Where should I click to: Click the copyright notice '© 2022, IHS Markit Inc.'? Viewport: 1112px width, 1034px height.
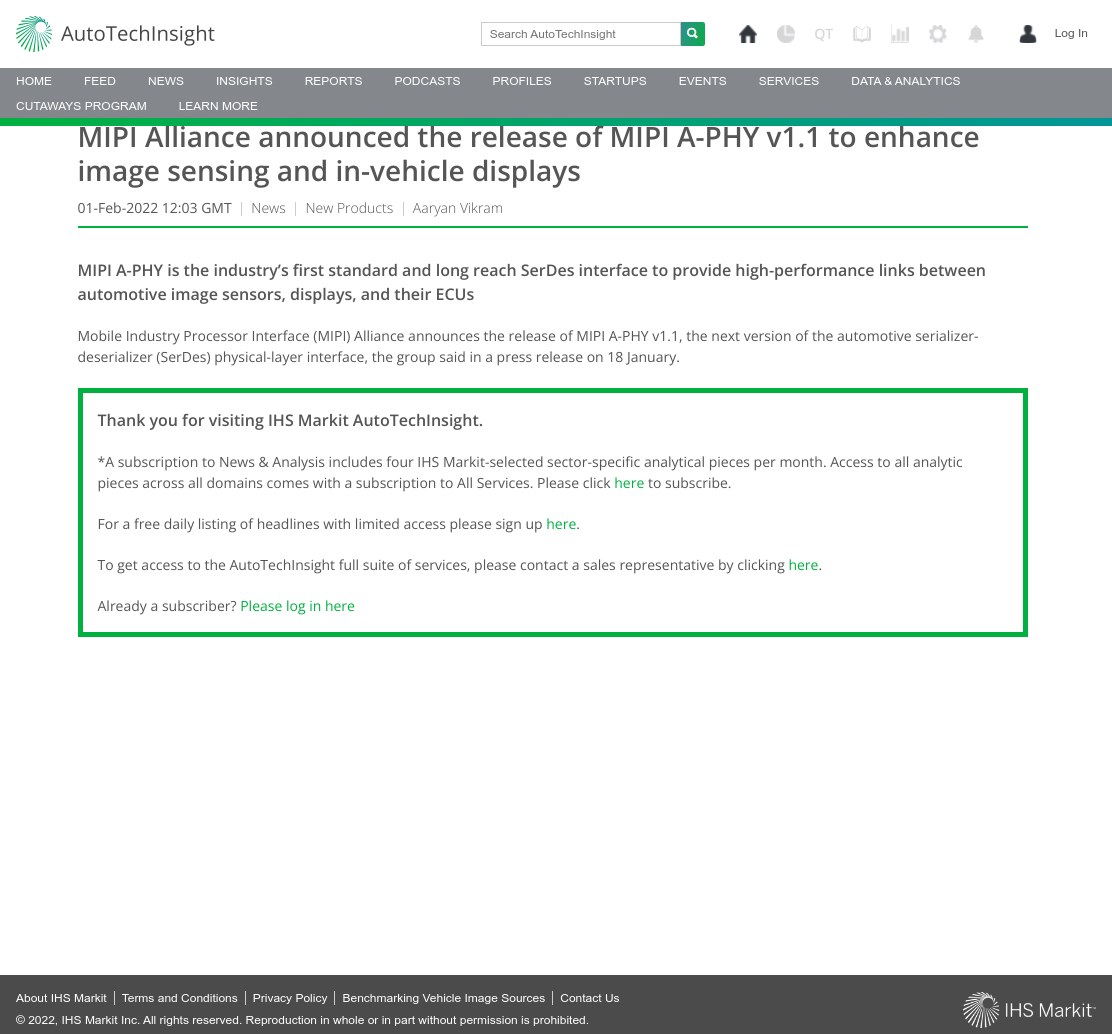[77, 1020]
